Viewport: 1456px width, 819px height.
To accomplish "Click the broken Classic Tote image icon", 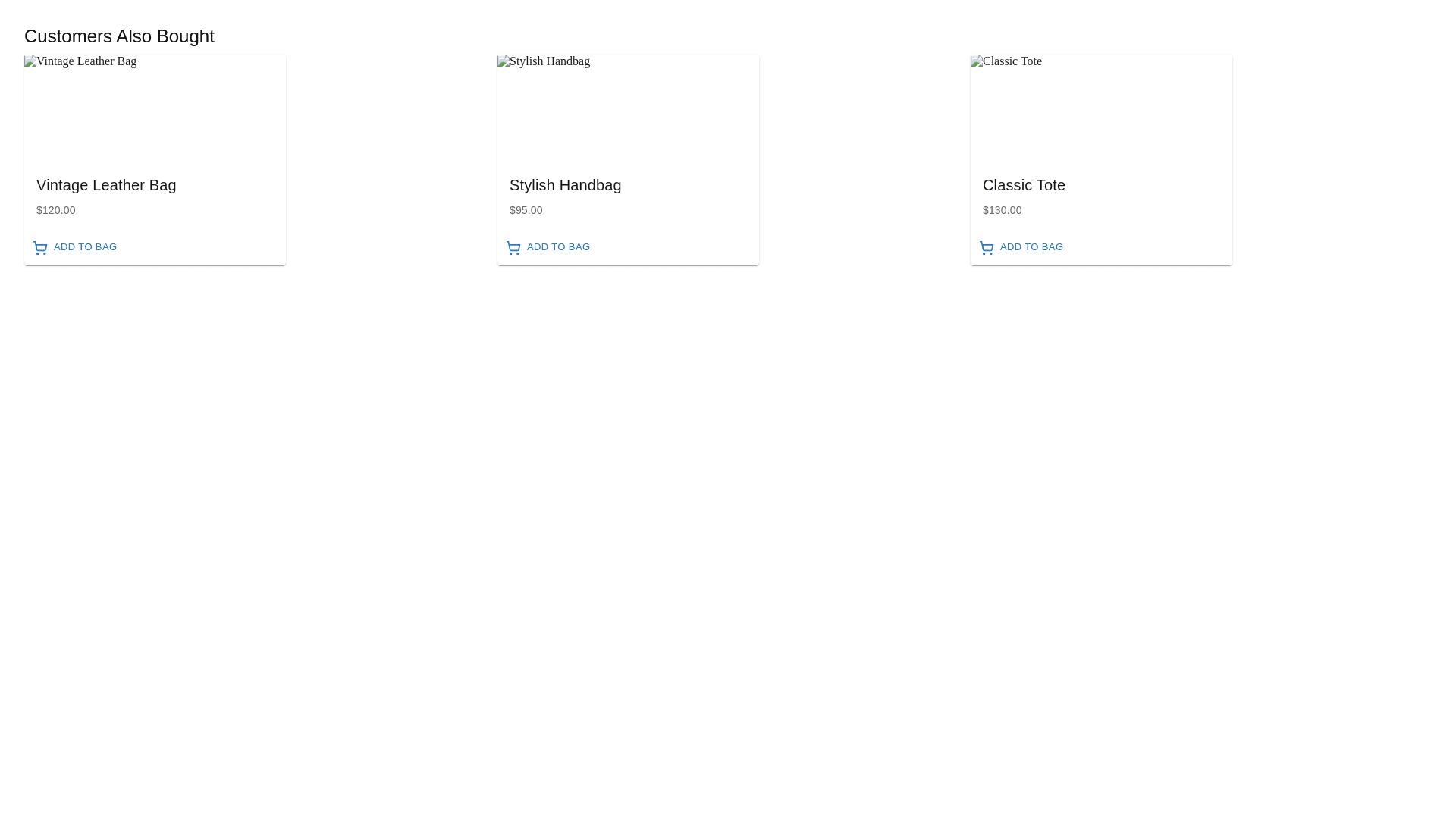I will [977, 61].
